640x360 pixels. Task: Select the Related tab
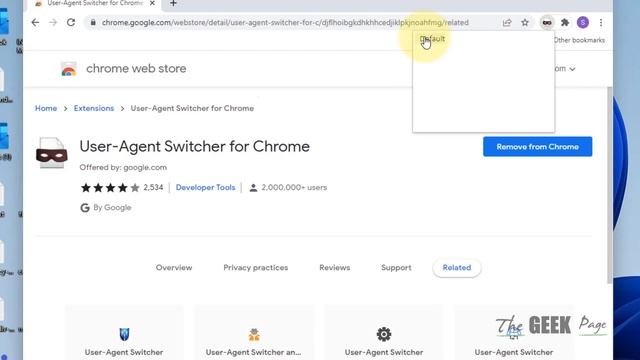[x=457, y=268]
